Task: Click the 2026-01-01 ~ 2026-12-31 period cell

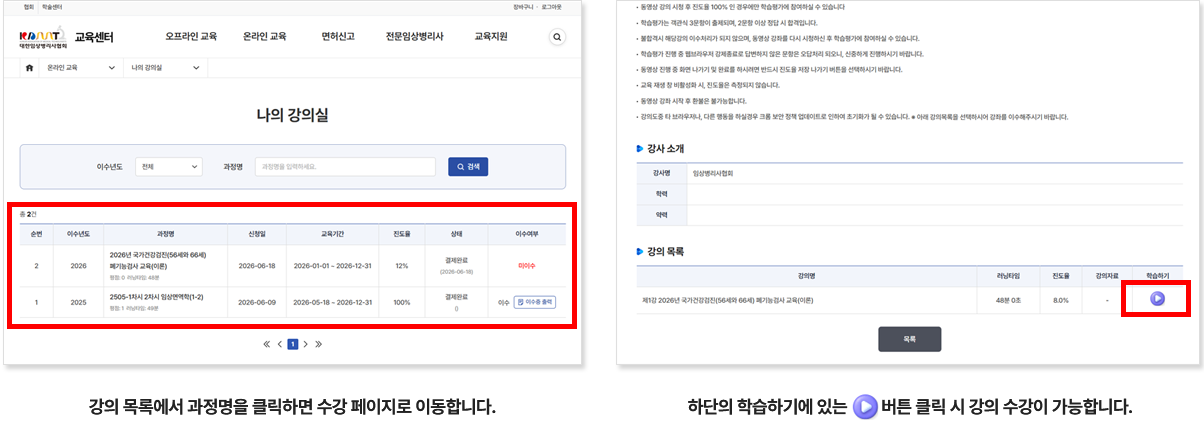Action: (331, 266)
